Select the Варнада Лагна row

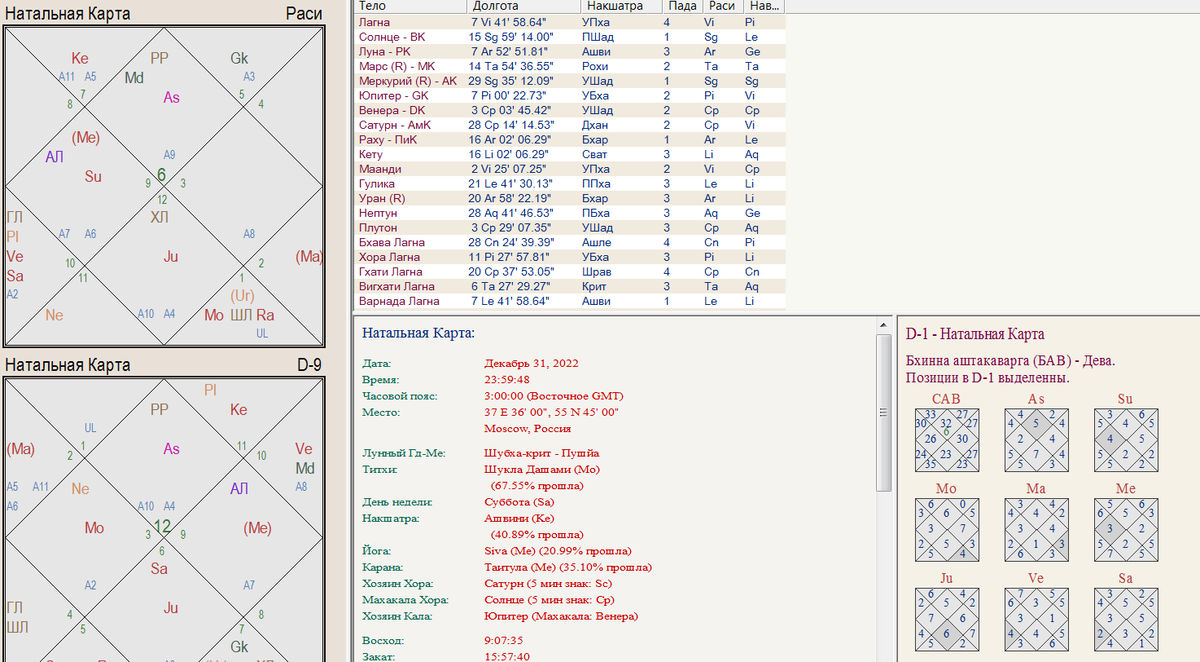570,300
